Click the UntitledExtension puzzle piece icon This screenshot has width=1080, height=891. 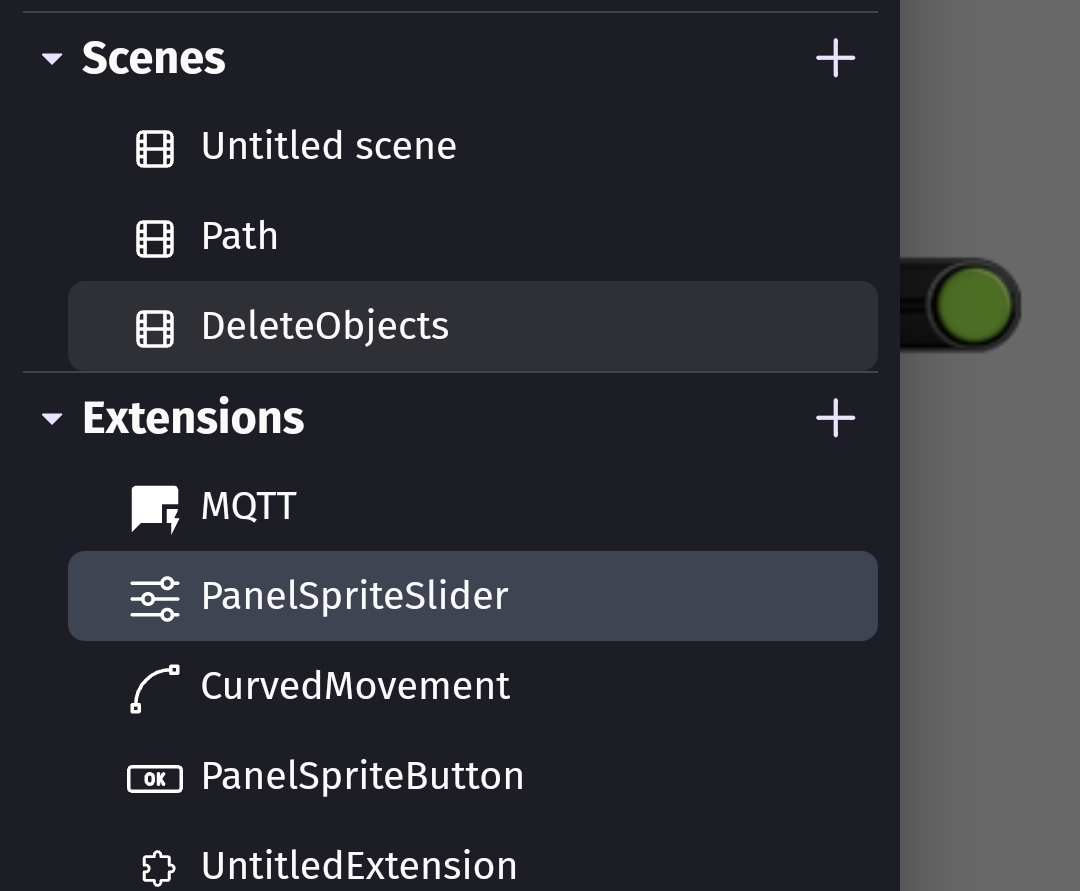tap(158, 868)
